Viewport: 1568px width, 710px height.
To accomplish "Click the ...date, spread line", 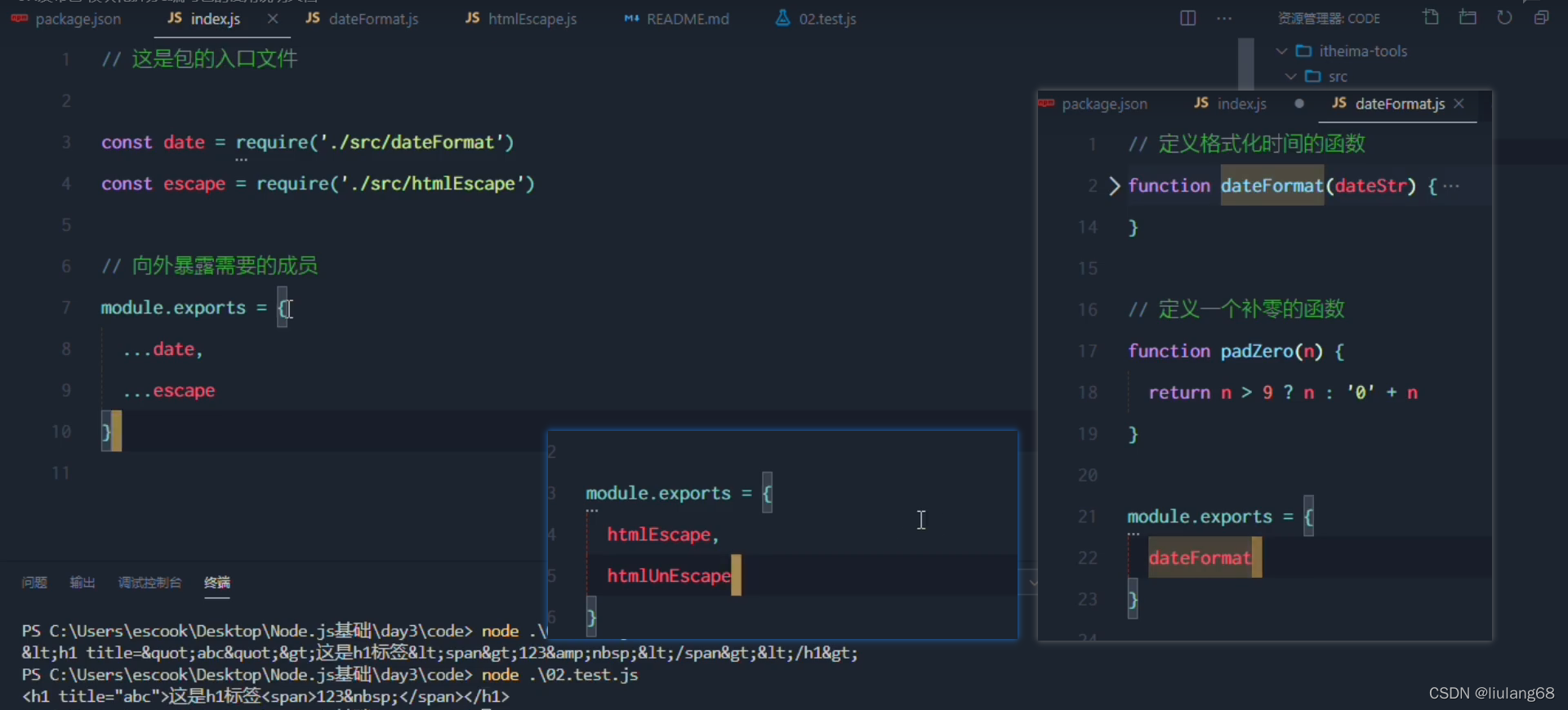I will click(x=163, y=349).
